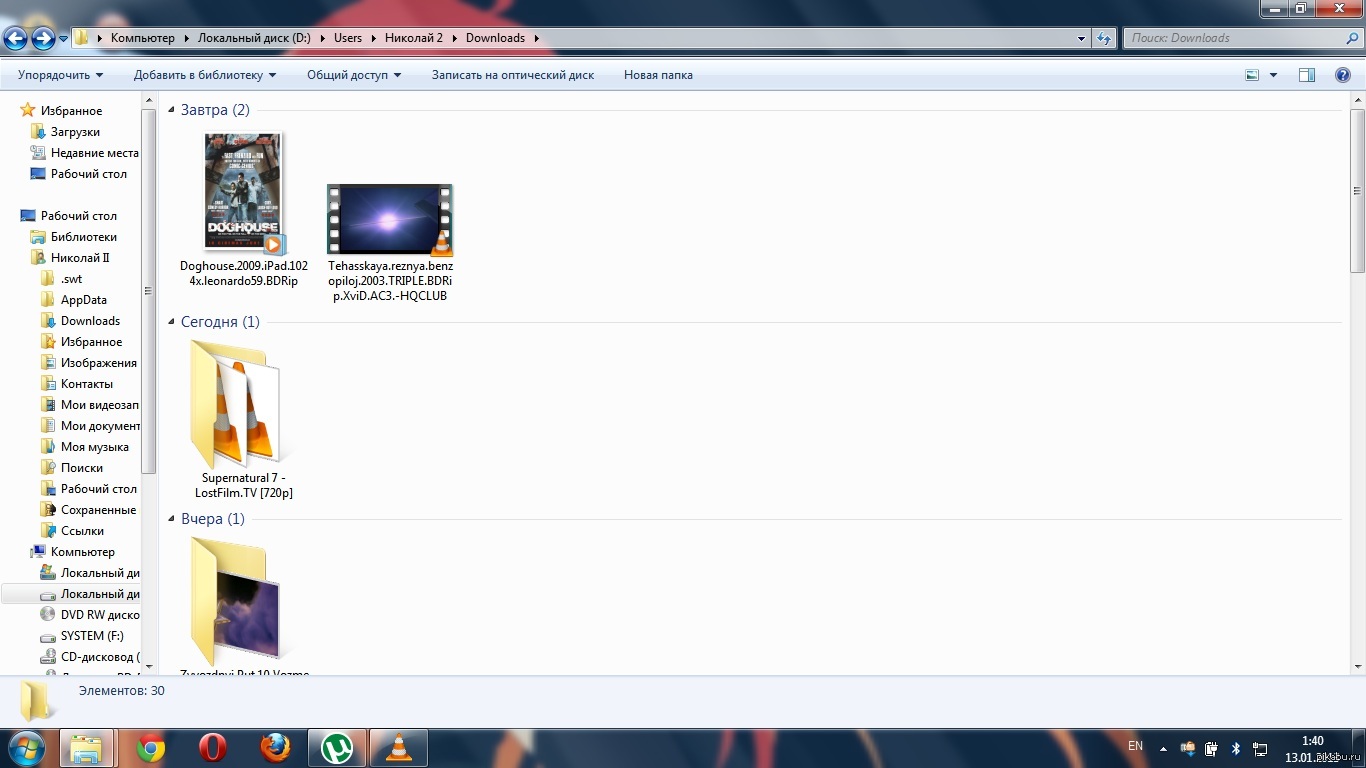Show hidden tray icons arrow
The image size is (1366, 768).
[x=1163, y=748]
